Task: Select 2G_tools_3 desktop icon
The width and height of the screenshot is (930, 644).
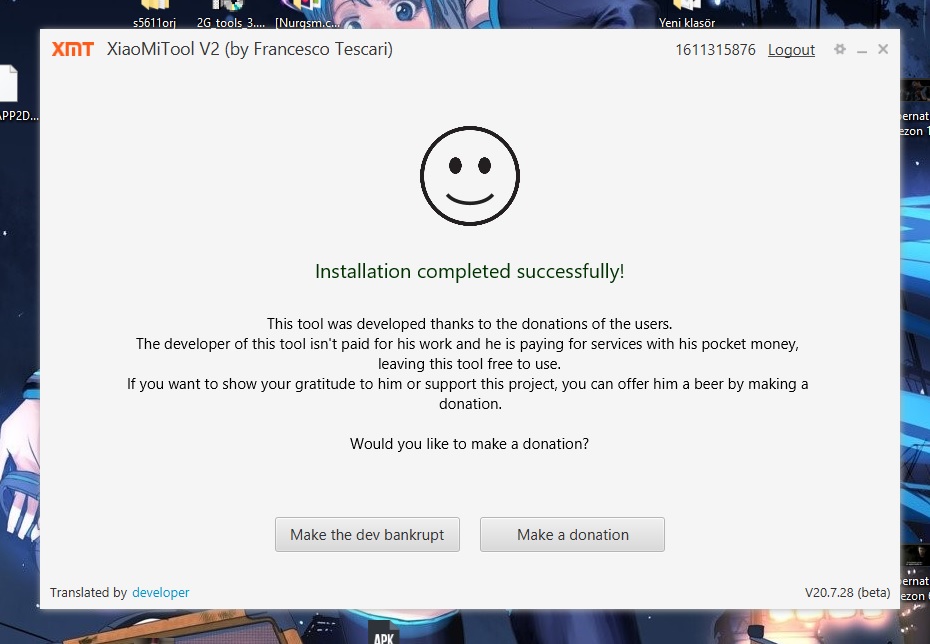Action: (231, 14)
